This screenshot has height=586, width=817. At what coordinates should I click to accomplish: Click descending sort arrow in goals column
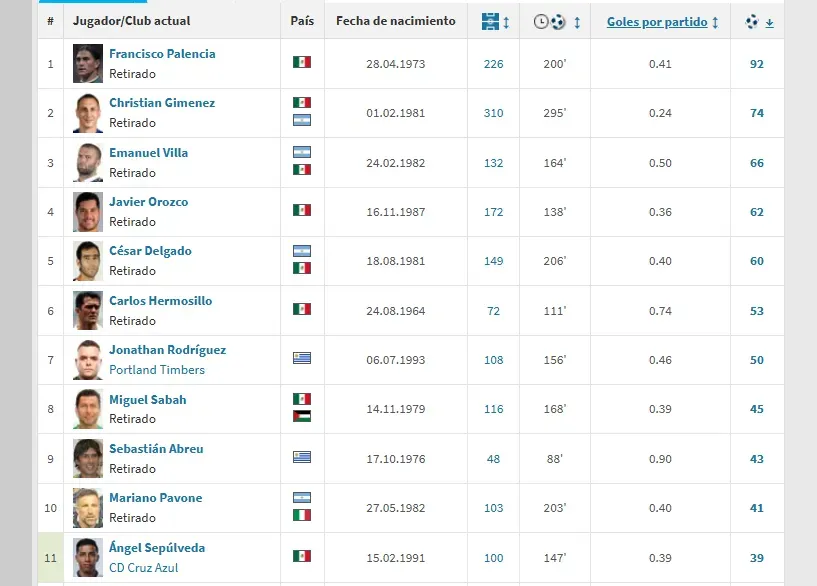(769, 22)
